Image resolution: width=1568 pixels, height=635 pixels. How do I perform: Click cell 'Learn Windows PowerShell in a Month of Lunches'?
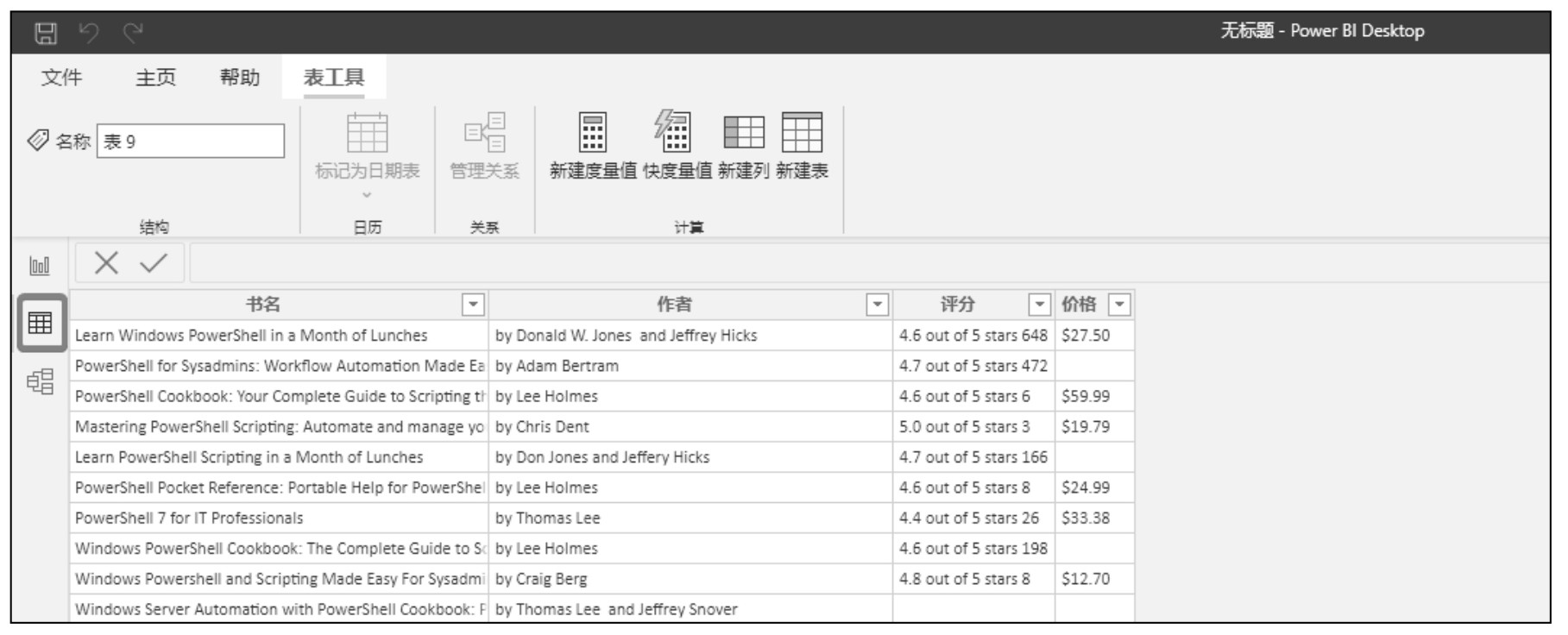pos(279,336)
